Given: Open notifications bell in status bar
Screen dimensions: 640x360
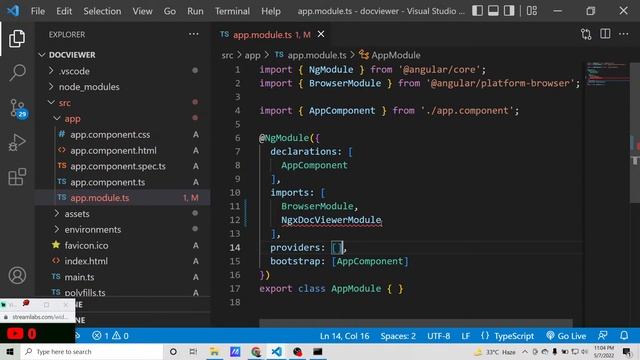Looking at the screenshot, I should click(x=624, y=336).
